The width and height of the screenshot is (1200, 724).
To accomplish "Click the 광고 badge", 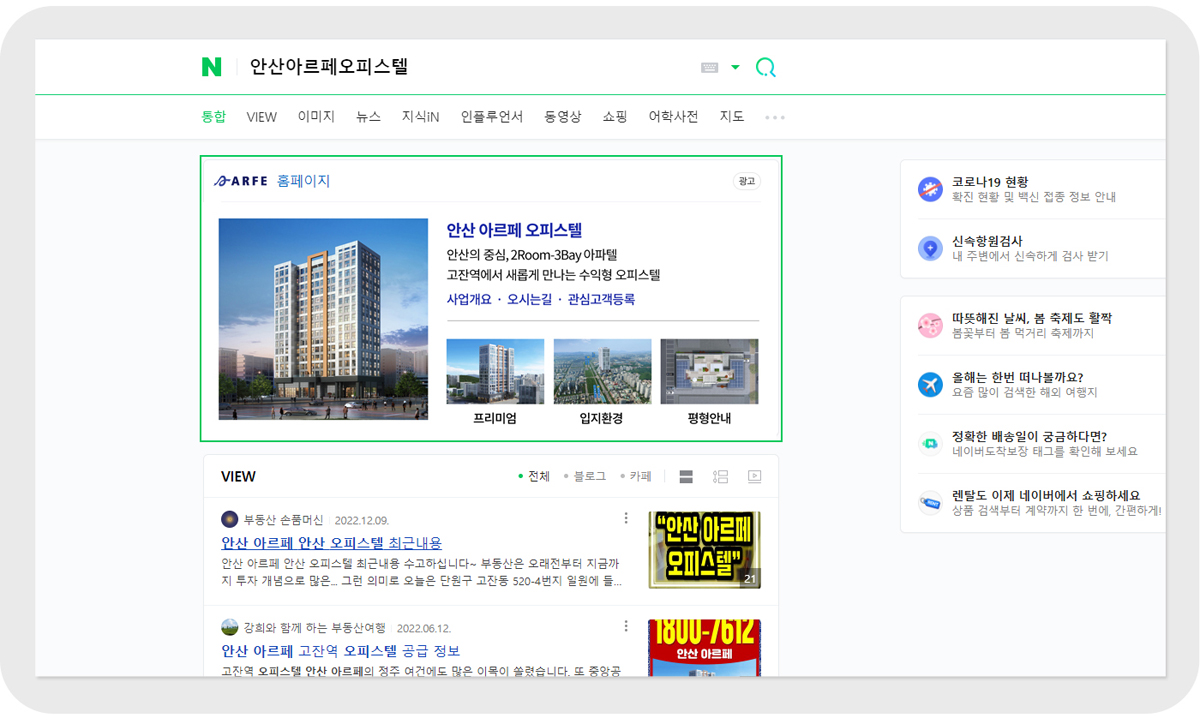I will click(x=746, y=181).
